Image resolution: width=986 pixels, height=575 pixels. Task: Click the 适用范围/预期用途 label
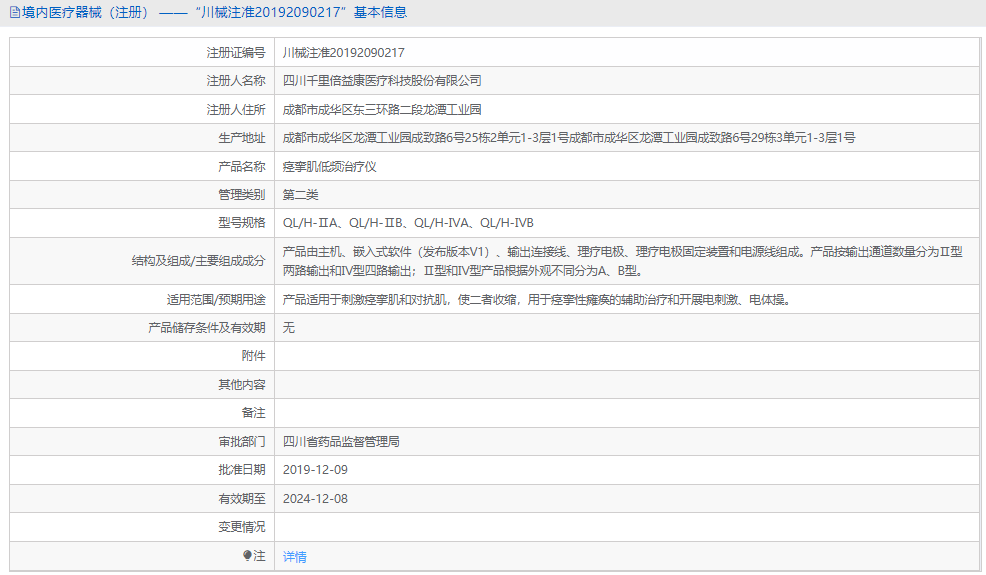click(216, 300)
